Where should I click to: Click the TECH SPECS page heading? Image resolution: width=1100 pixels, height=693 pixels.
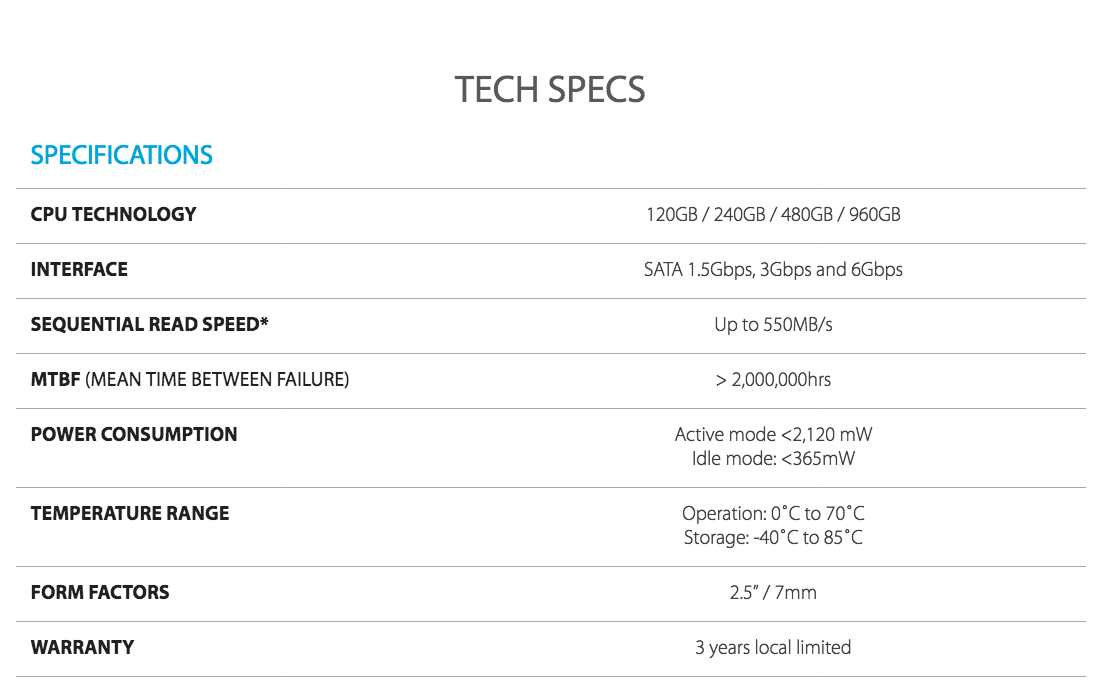[x=550, y=90]
